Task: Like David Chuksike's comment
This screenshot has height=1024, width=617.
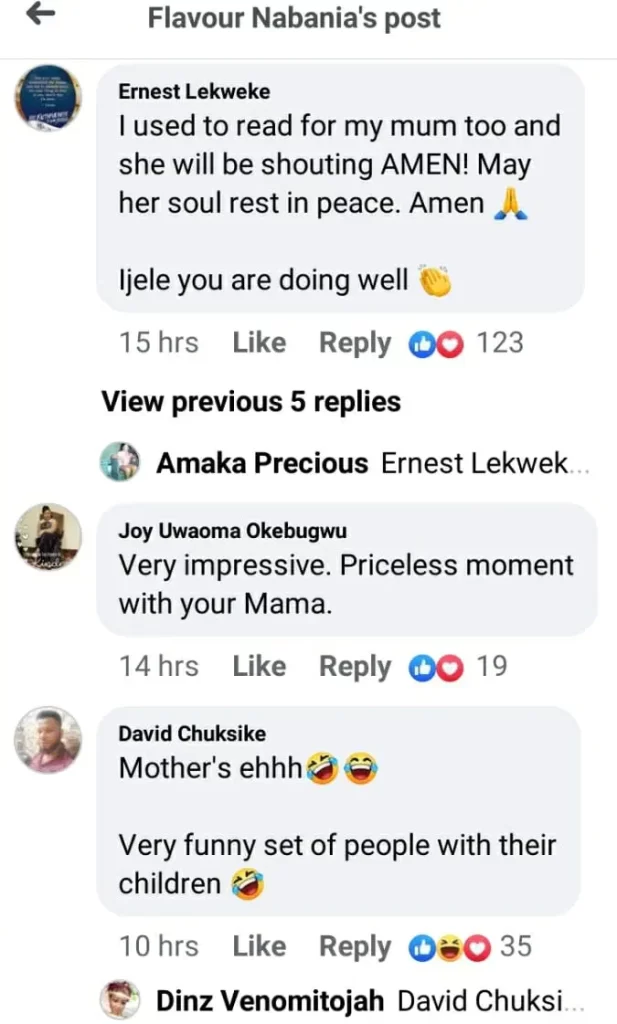Action: pos(259,945)
